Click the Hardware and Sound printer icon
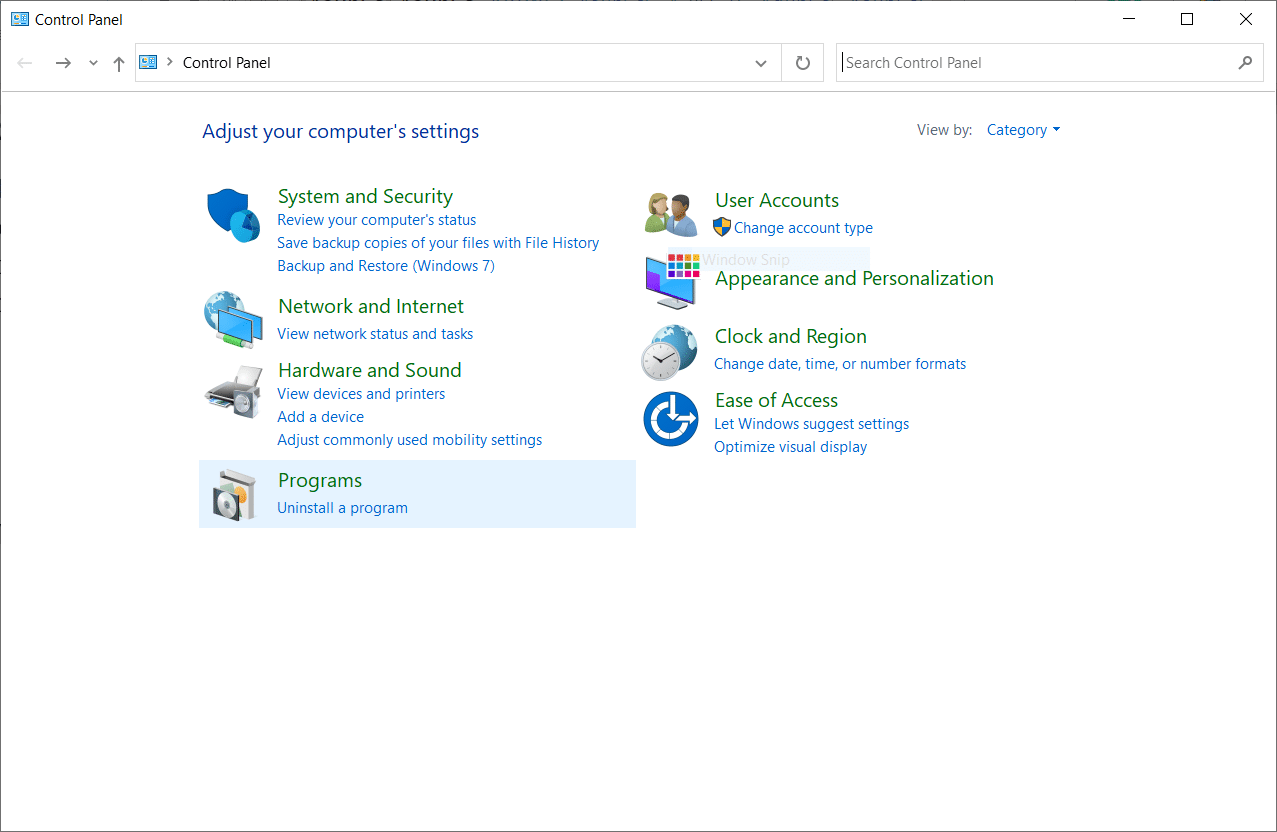1277x832 pixels. pyautogui.click(x=233, y=392)
